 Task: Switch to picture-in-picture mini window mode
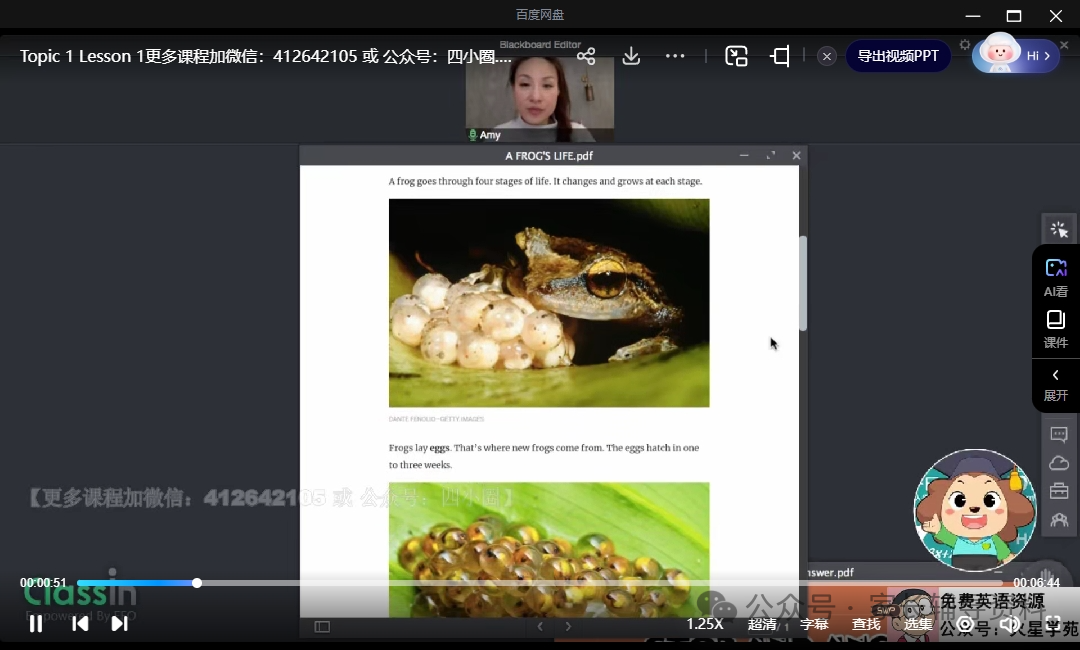(x=736, y=56)
